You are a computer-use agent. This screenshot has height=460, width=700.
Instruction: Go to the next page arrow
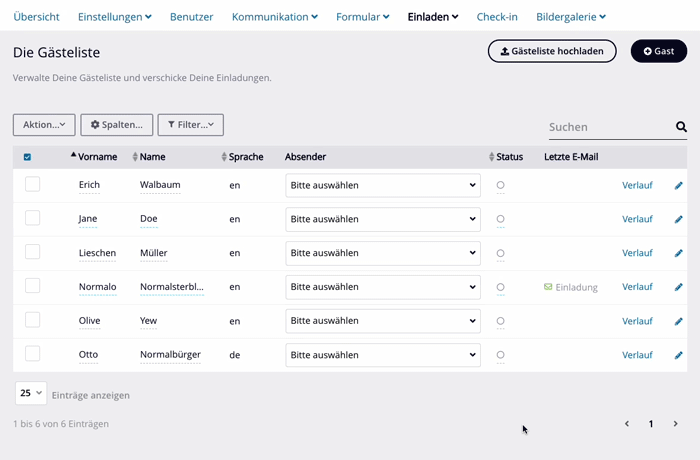675,423
